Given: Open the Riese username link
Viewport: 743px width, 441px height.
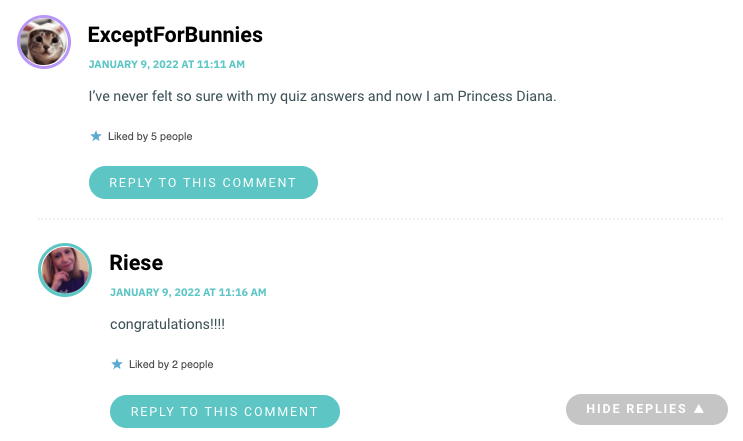Looking at the screenshot, I should point(136,262).
